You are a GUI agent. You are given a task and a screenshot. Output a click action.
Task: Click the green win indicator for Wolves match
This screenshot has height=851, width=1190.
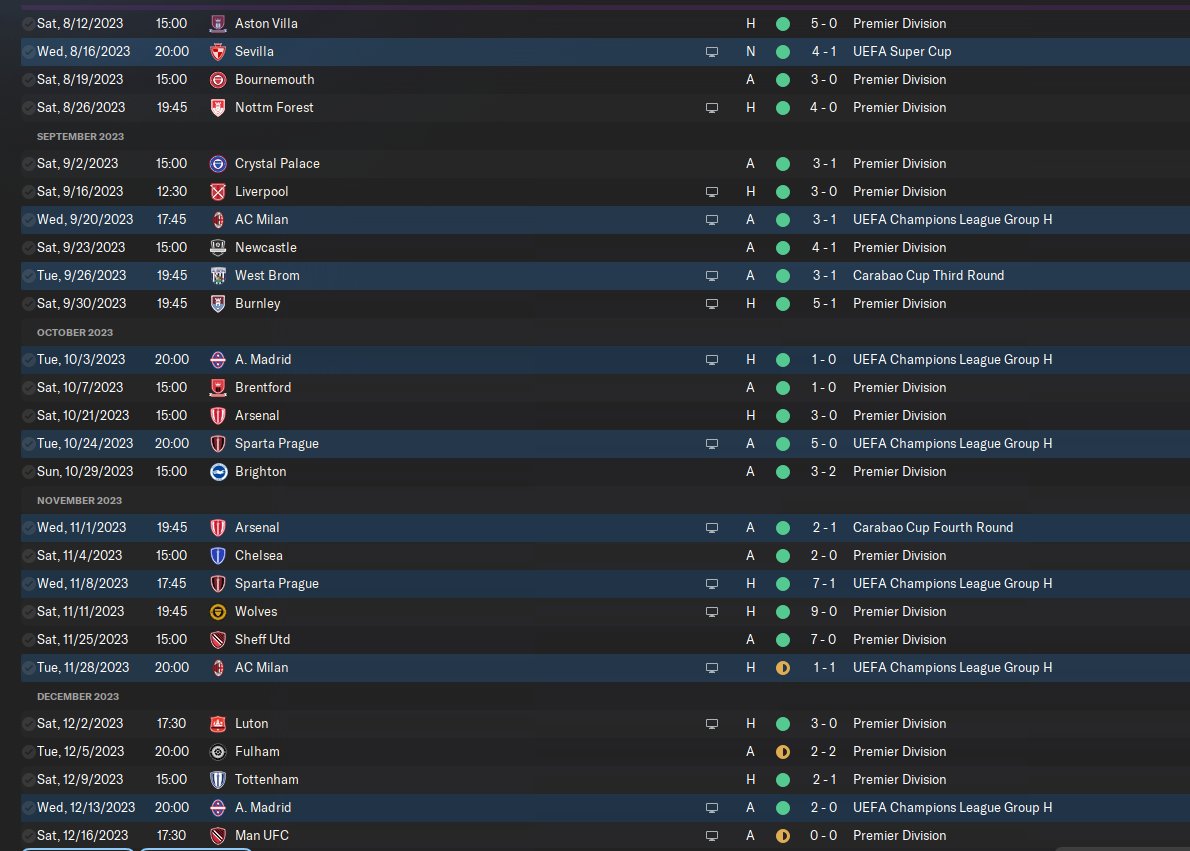[x=782, y=612]
